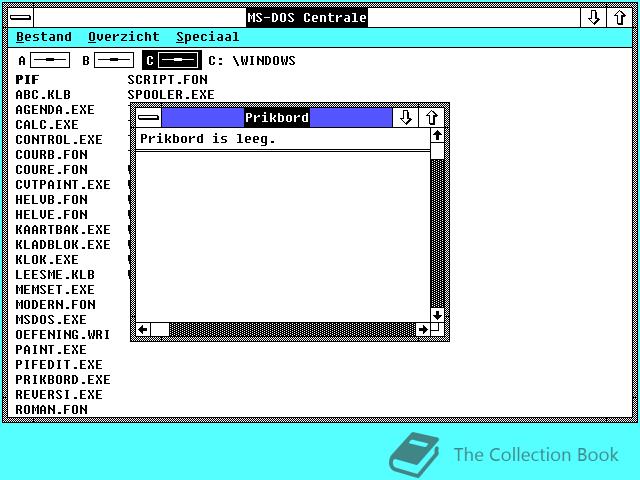Click the Prikbord title bar
This screenshot has height=480, width=640.
pos(277,118)
